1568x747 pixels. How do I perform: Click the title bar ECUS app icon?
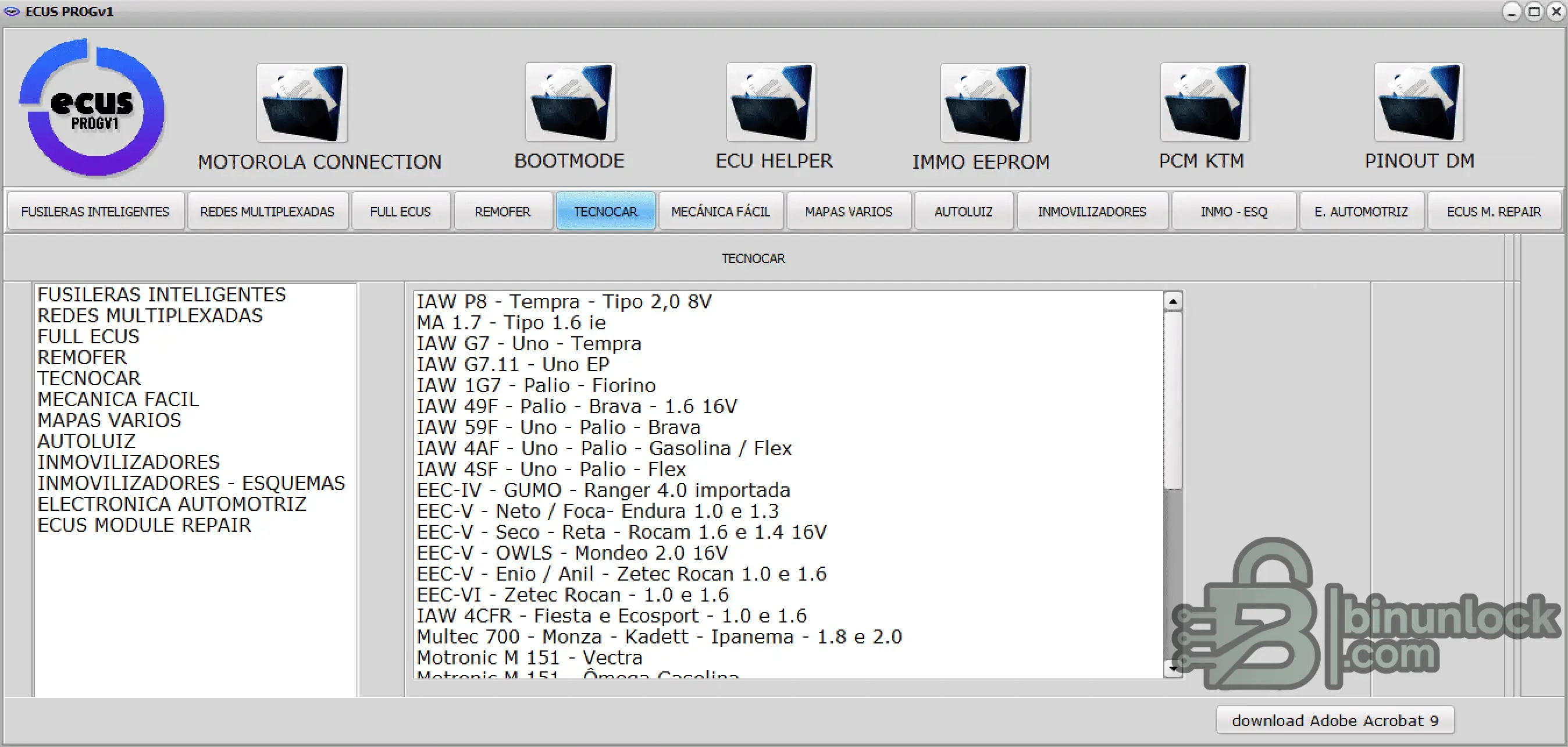[12, 12]
